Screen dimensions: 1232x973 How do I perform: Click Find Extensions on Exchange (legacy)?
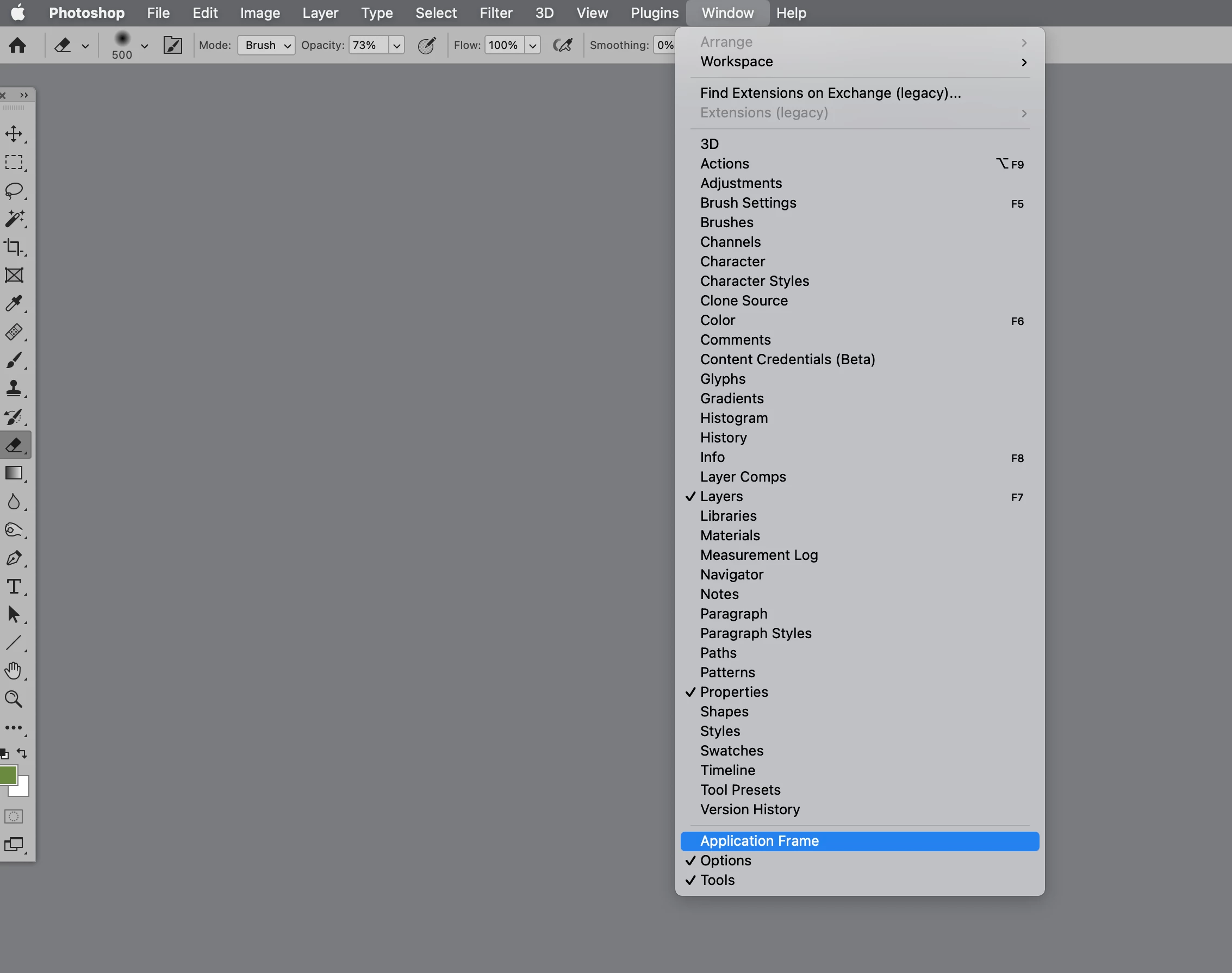pos(830,93)
